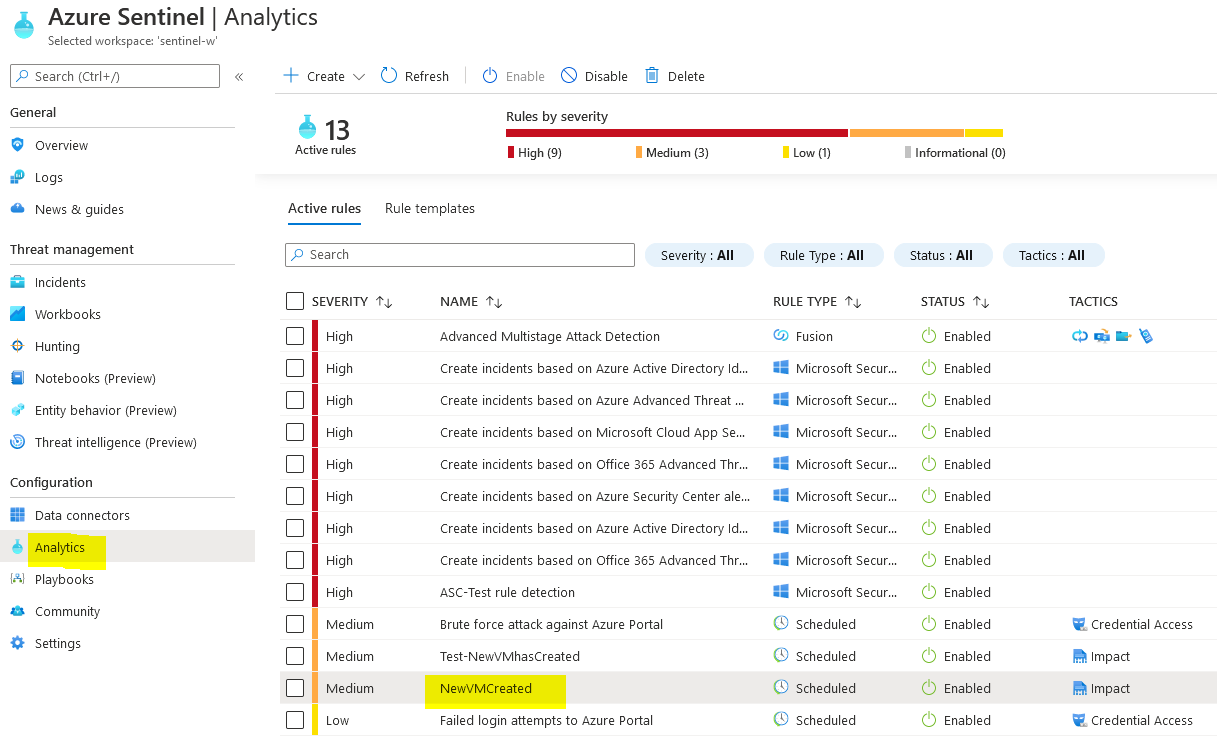Click the Overview shield icon in sidebar
1217x755 pixels.
17,145
